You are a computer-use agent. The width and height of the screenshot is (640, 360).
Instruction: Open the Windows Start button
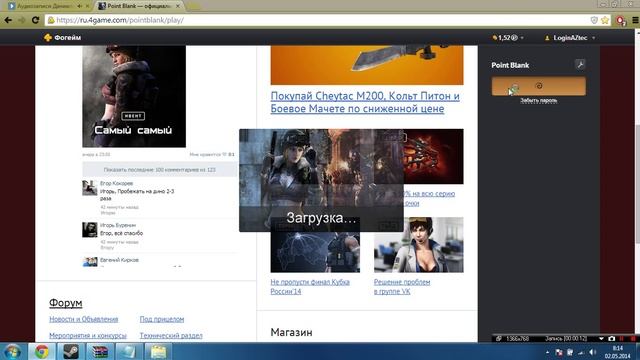pos(13,351)
